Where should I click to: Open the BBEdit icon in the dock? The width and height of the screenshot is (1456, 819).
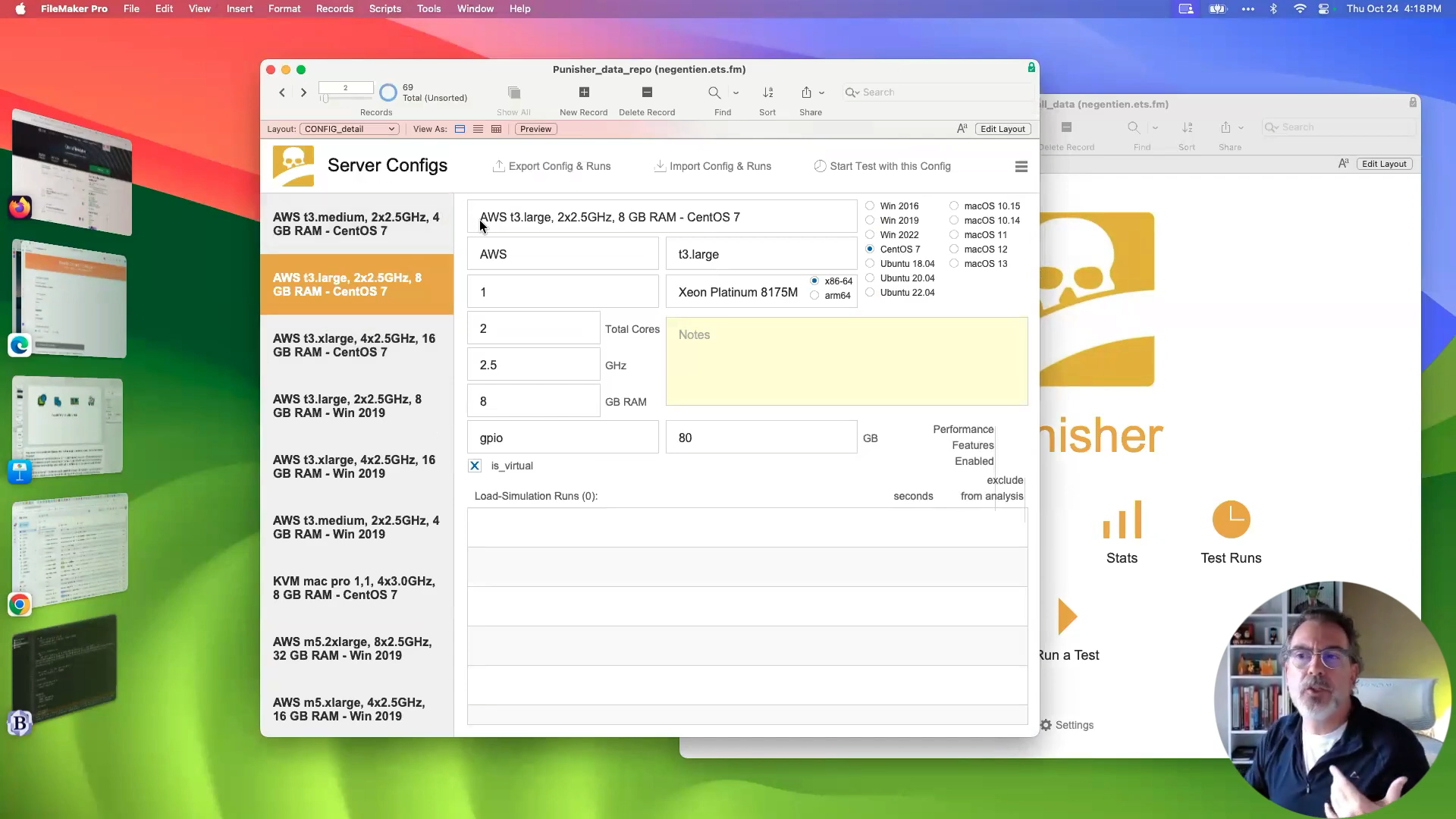pos(20,723)
